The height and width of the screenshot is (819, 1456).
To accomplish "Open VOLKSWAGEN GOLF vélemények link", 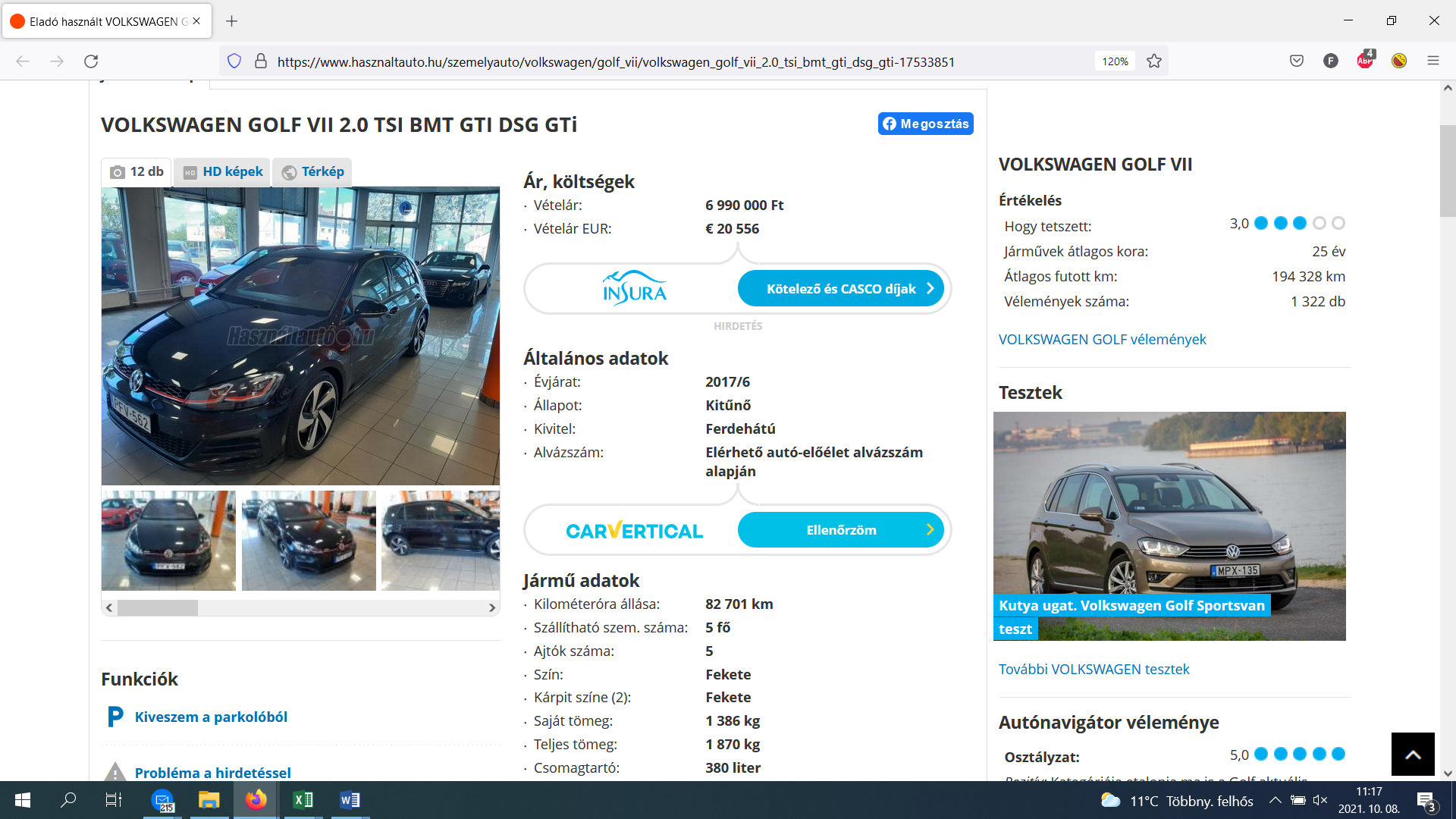I will tap(1102, 339).
